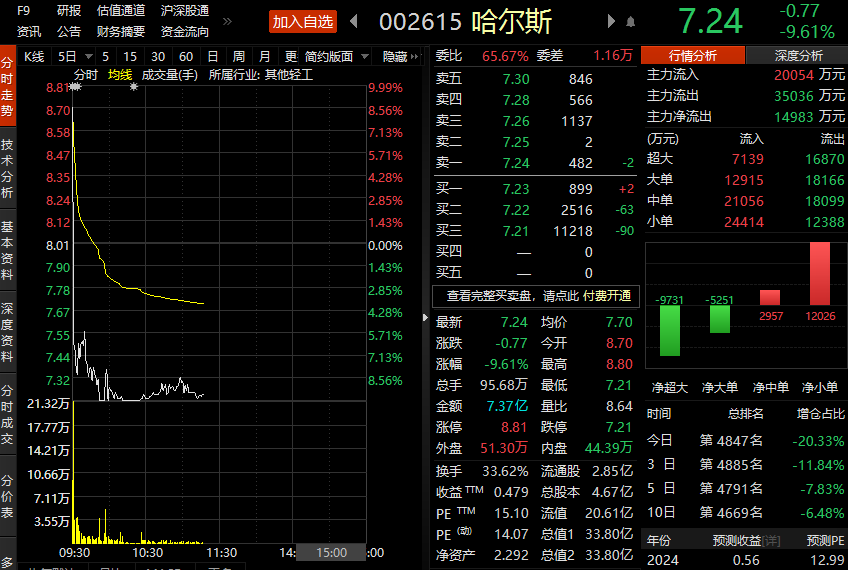Screen dimensions: 848x570
Task: Open 资讯 news
Action: pyautogui.click(x=29, y=32)
